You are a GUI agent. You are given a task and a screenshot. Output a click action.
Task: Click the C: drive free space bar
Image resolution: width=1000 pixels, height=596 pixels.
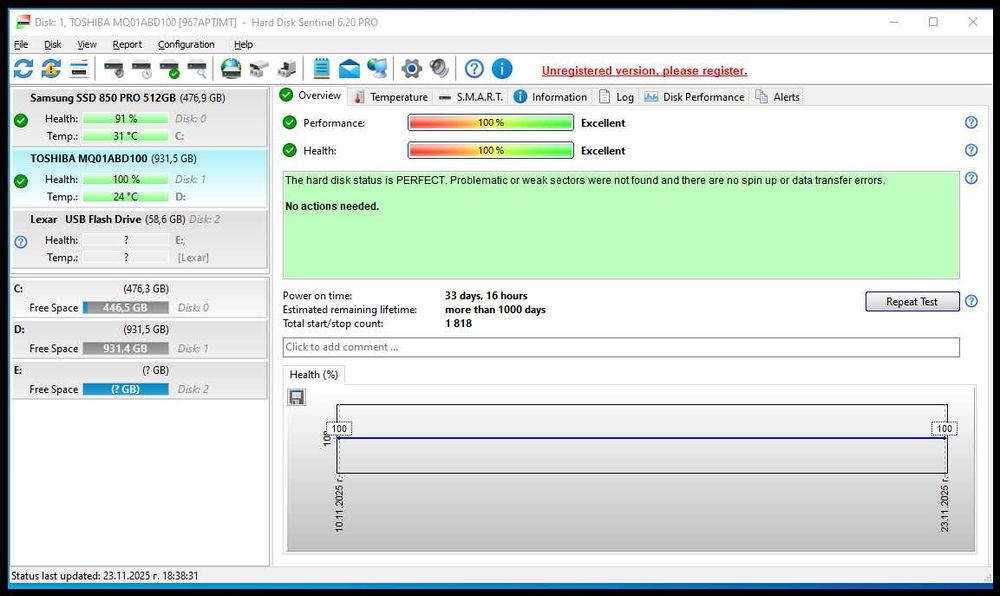point(125,308)
